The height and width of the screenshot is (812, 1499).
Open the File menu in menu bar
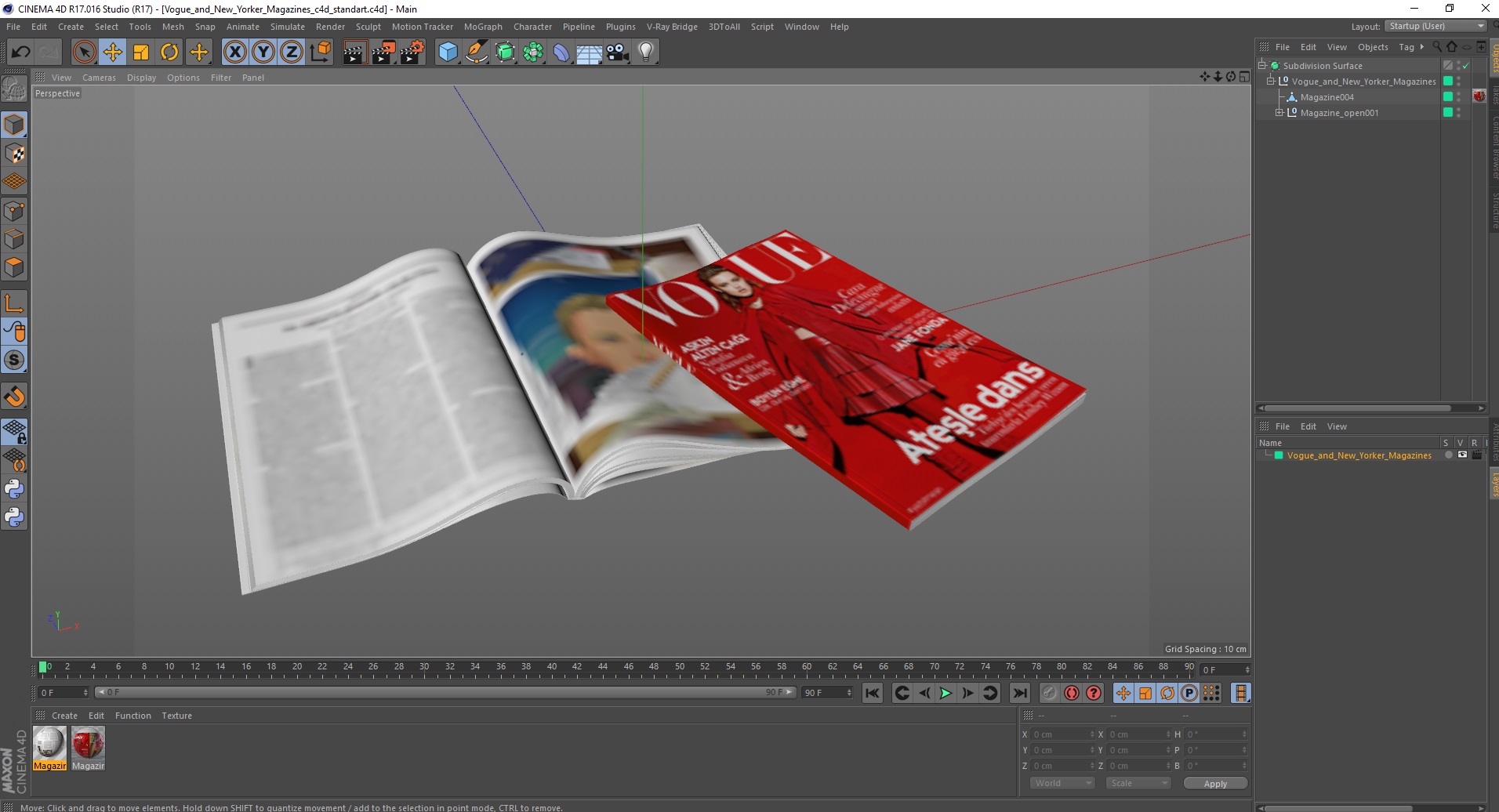coord(13,27)
